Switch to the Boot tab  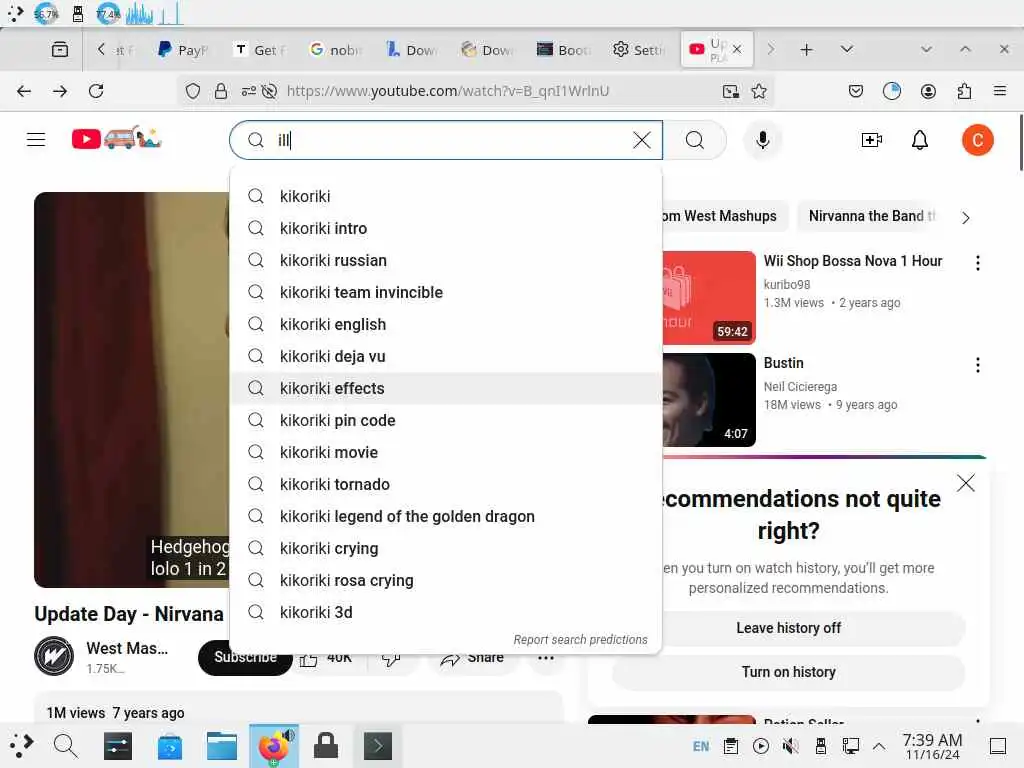(564, 50)
